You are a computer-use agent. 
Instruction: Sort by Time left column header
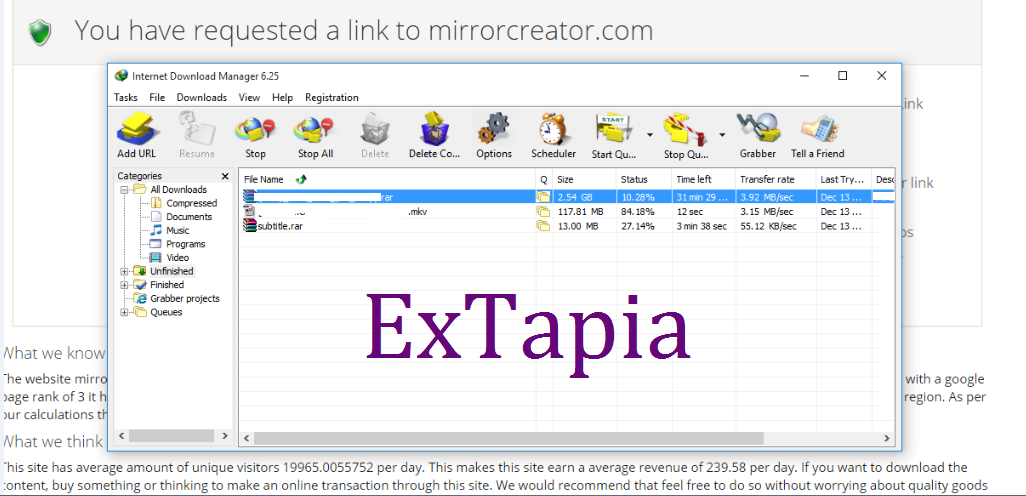click(x=703, y=179)
